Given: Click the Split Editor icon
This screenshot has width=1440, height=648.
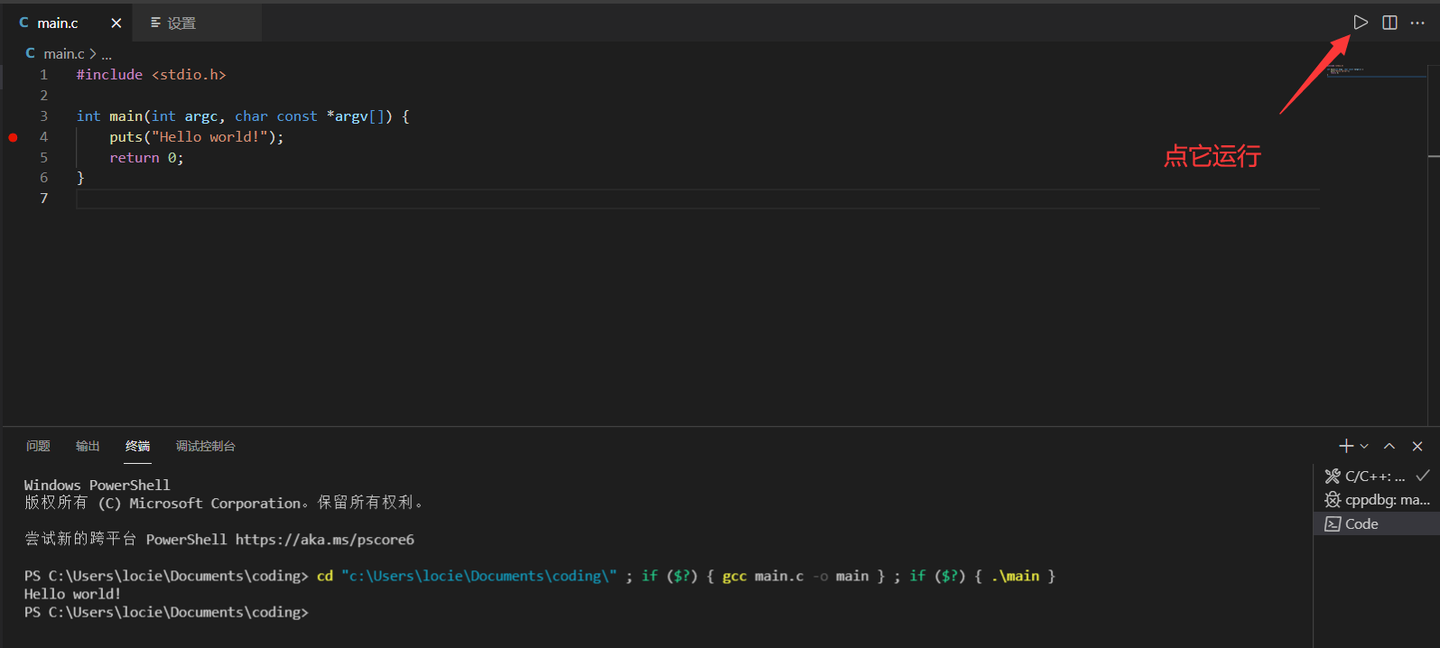Looking at the screenshot, I should pos(1389,22).
